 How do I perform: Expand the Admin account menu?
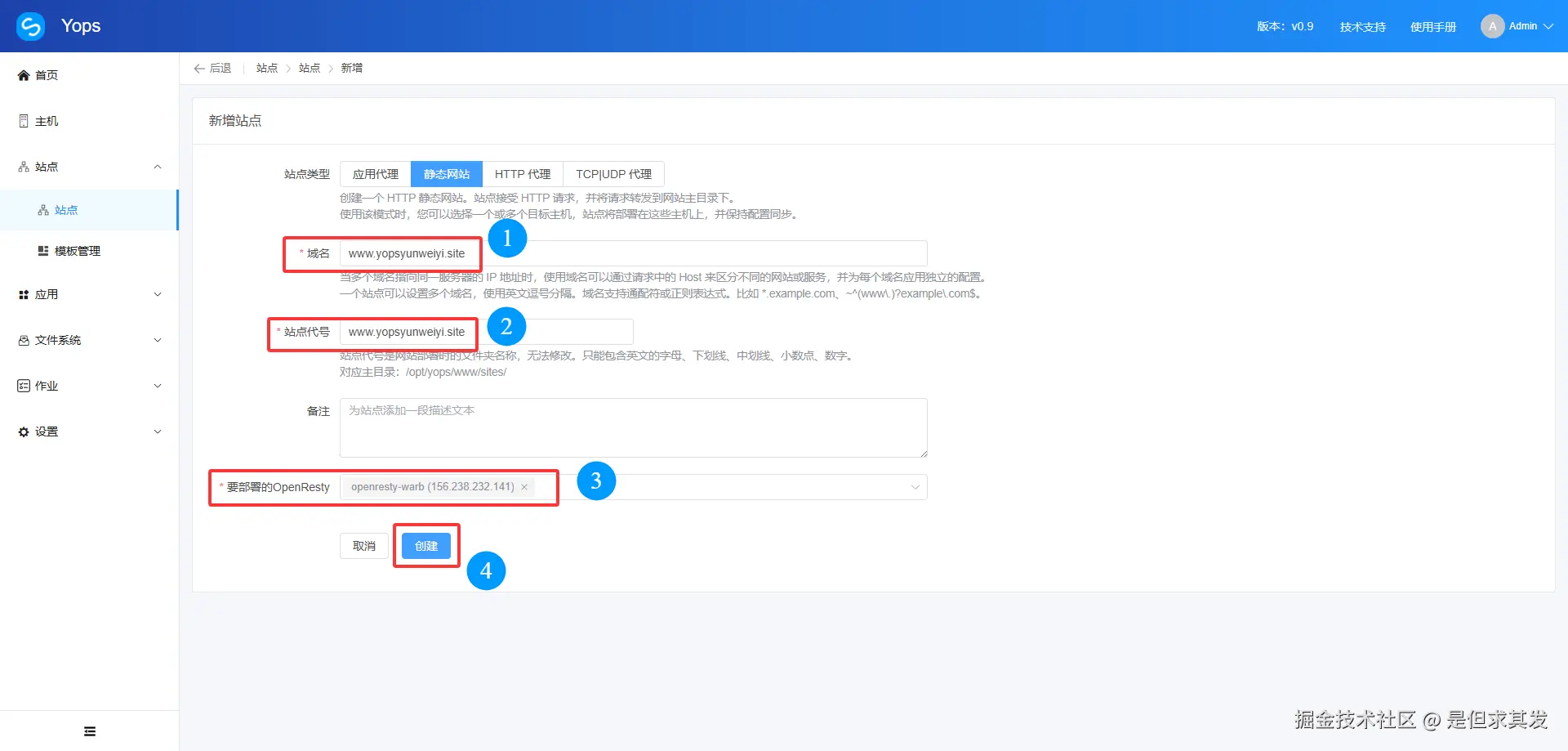pos(1549,25)
